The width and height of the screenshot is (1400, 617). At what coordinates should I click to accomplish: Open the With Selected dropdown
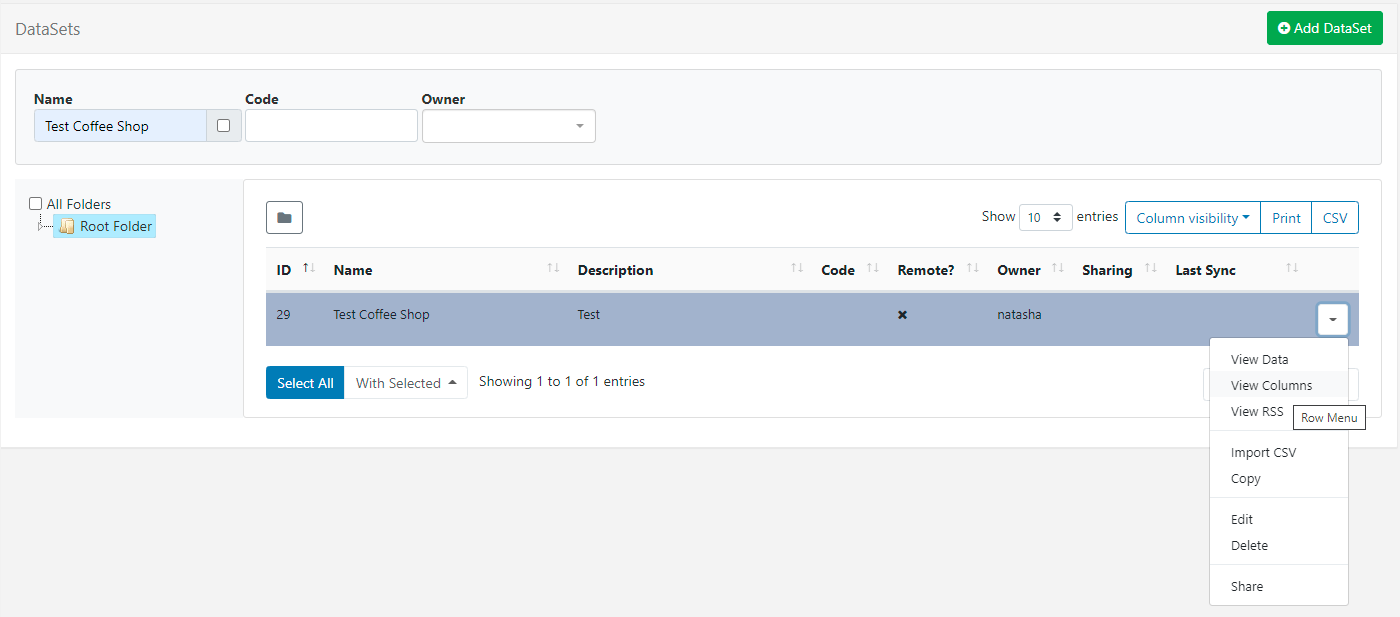(406, 382)
